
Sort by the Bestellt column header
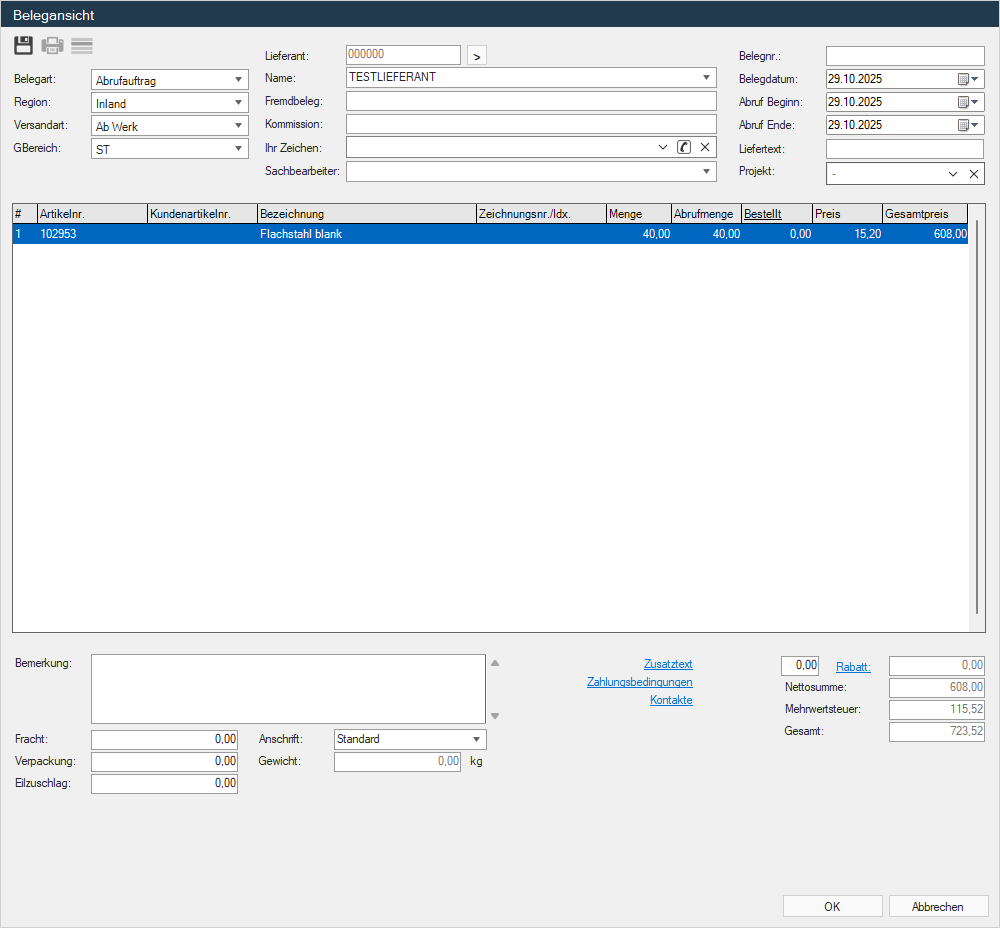(762, 214)
